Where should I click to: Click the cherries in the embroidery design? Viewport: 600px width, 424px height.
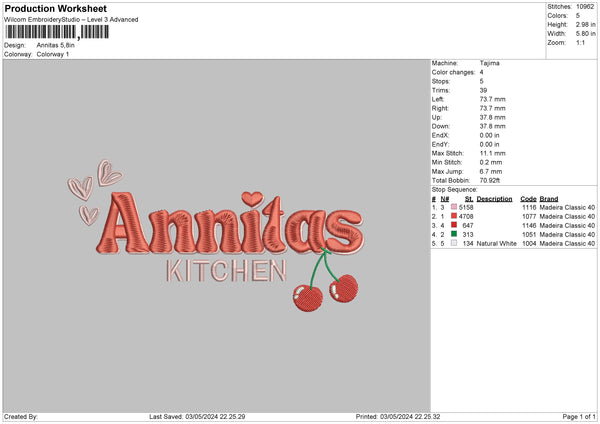[325, 280]
